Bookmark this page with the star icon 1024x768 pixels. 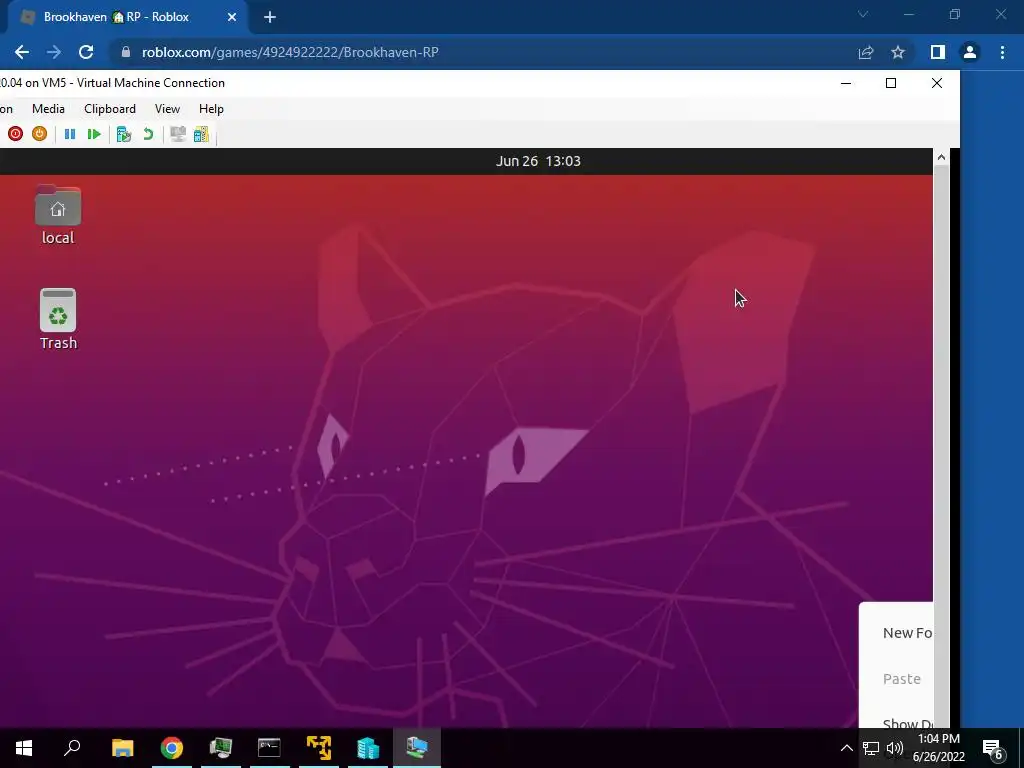coord(898,52)
